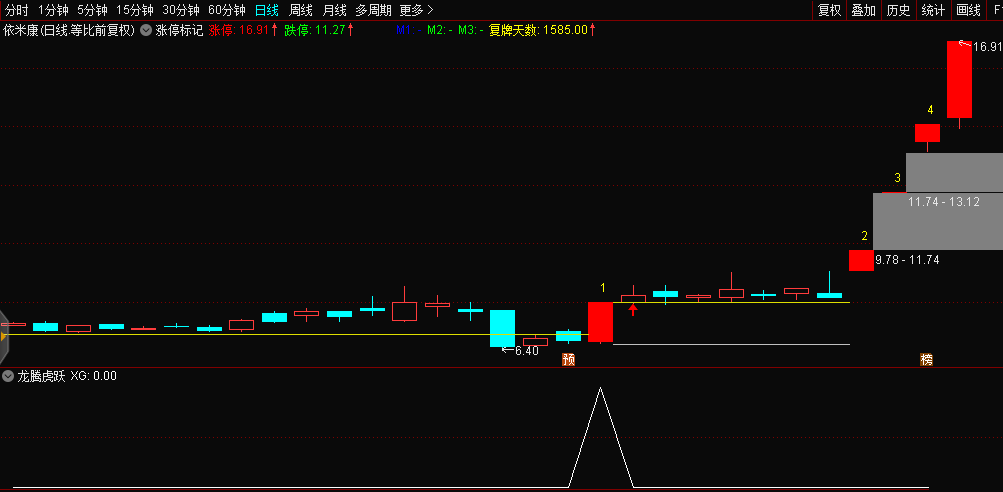
Task: Select the tallest red candle at 16.91
Action: click(x=960, y=80)
